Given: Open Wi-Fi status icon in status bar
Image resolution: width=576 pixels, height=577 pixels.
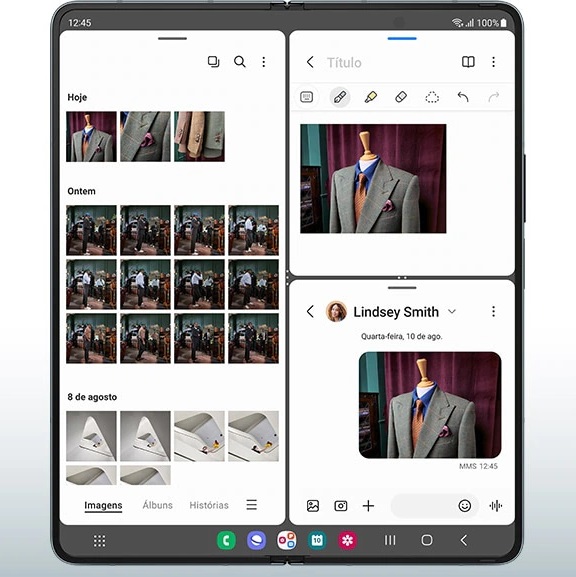Looking at the screenshot, I should (457, 23).
